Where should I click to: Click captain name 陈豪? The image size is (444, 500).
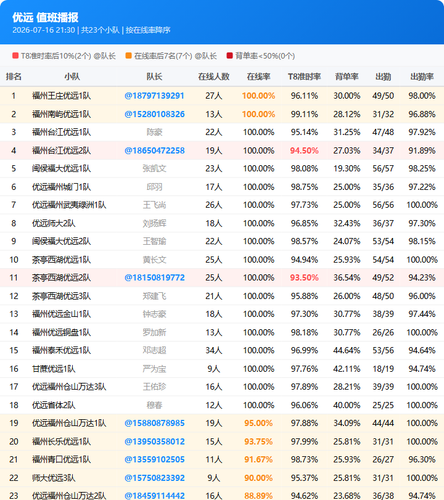tap(154, 132)
